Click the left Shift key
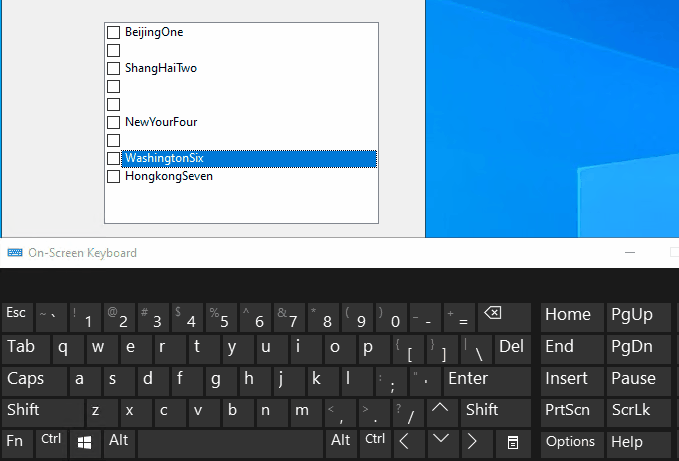This screenshot has height=461, width=679. [43, 412]
